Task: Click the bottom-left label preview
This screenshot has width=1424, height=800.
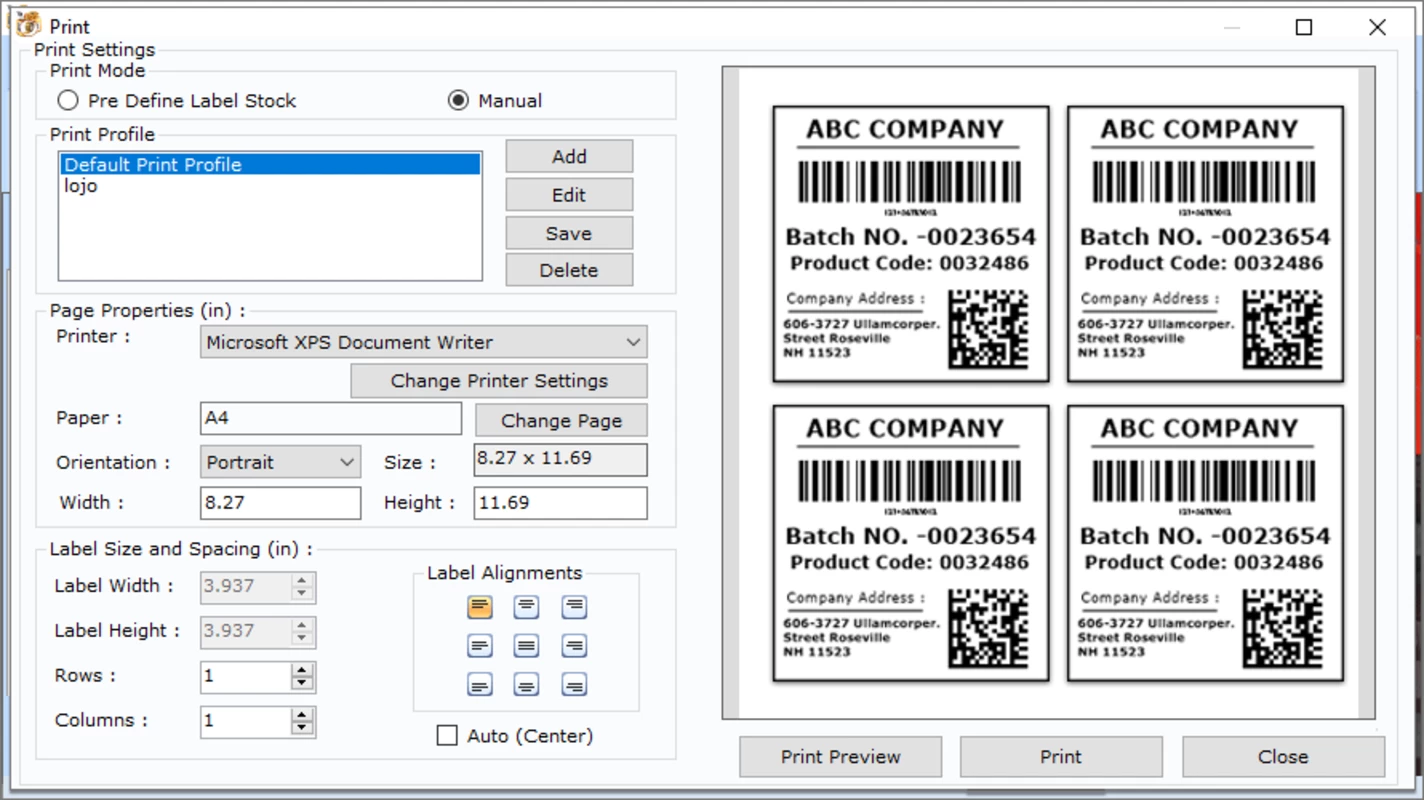Action: 911,543
